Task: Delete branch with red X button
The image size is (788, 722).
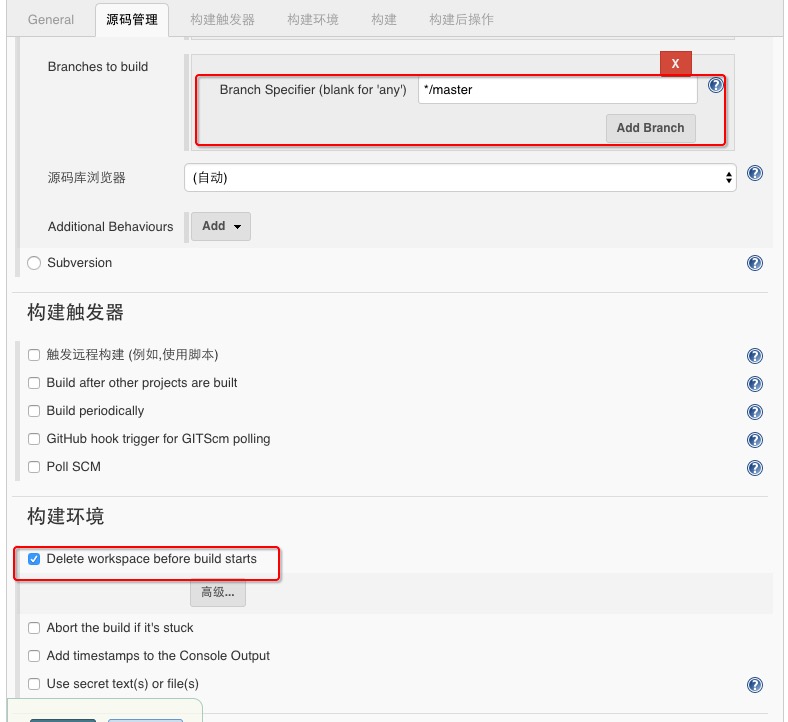Action: coord(675,63)
